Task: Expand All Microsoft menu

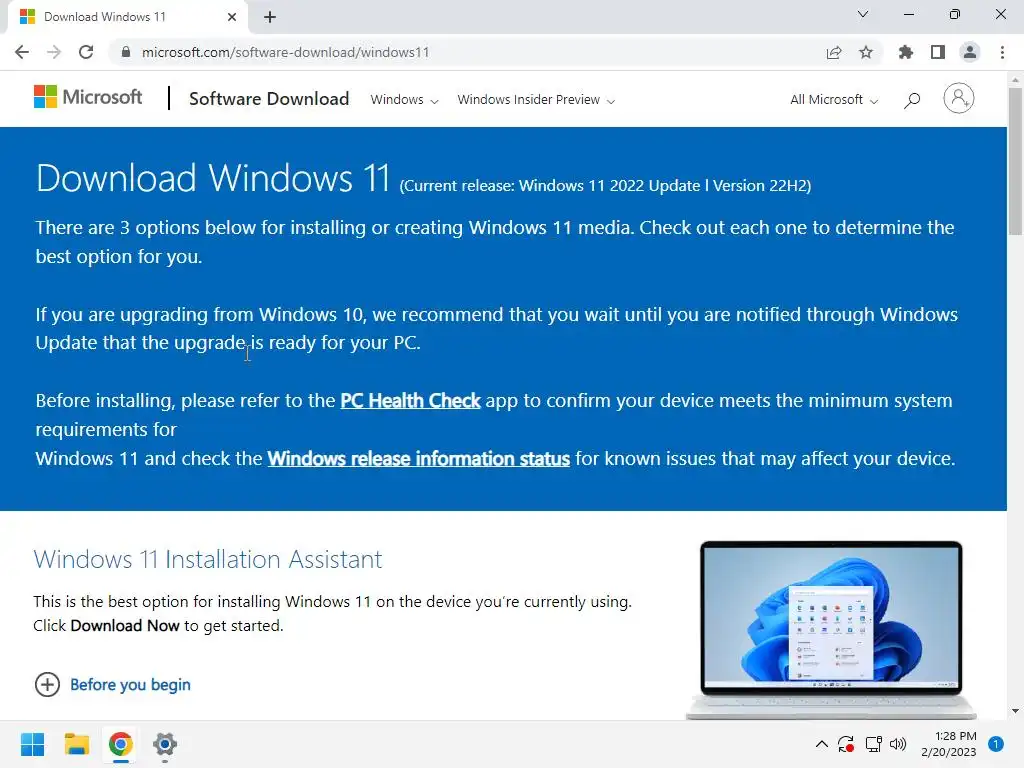Action: [834, 100]
